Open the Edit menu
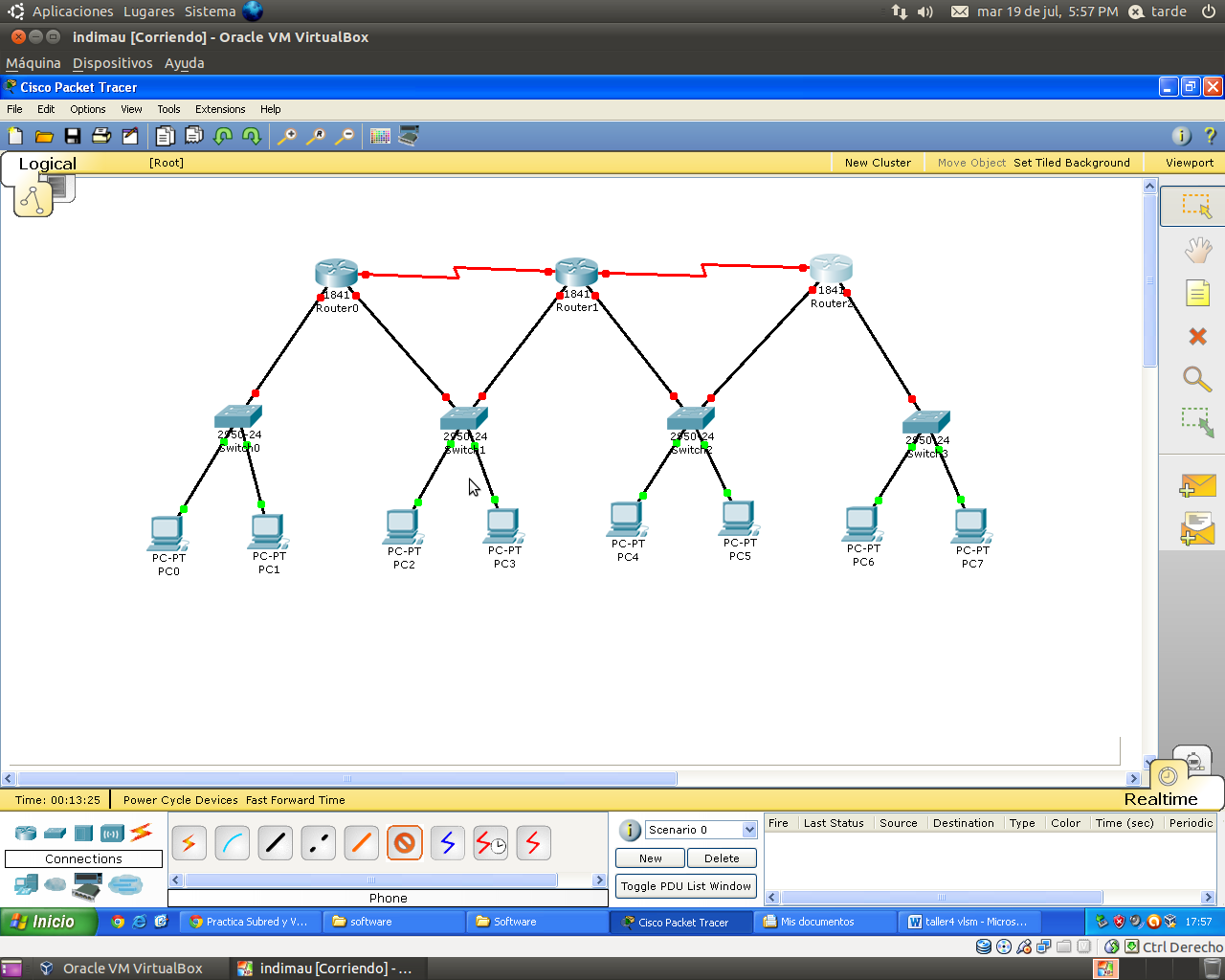The height and width of the screenshot is (980, 1225). point(46,109)
